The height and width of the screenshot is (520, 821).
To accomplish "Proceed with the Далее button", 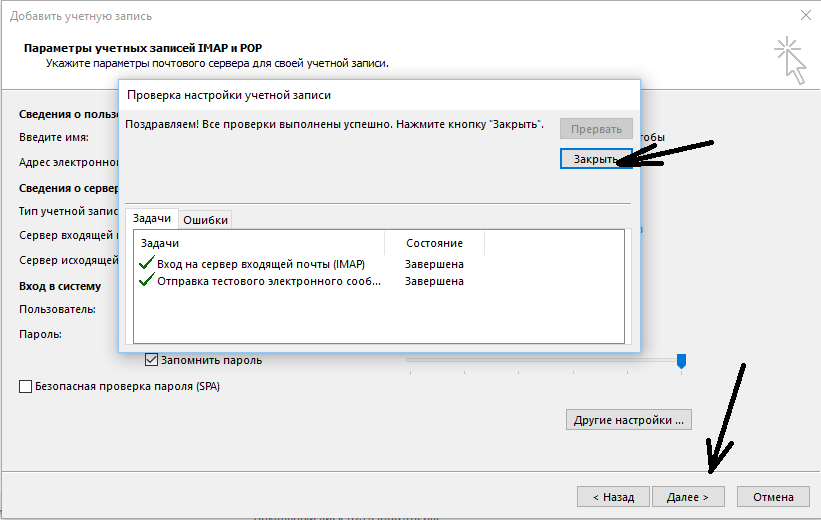I will tap(688, 496).
